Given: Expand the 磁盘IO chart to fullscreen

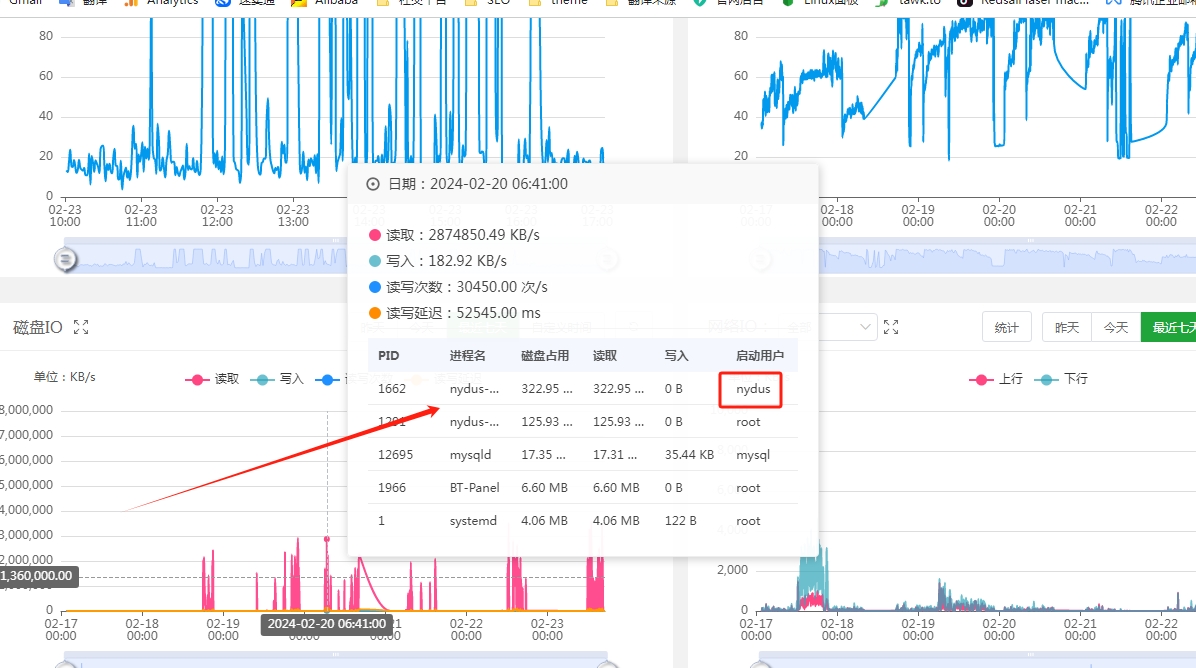Looking at the screenshot, I should click(x=81, y=327).
